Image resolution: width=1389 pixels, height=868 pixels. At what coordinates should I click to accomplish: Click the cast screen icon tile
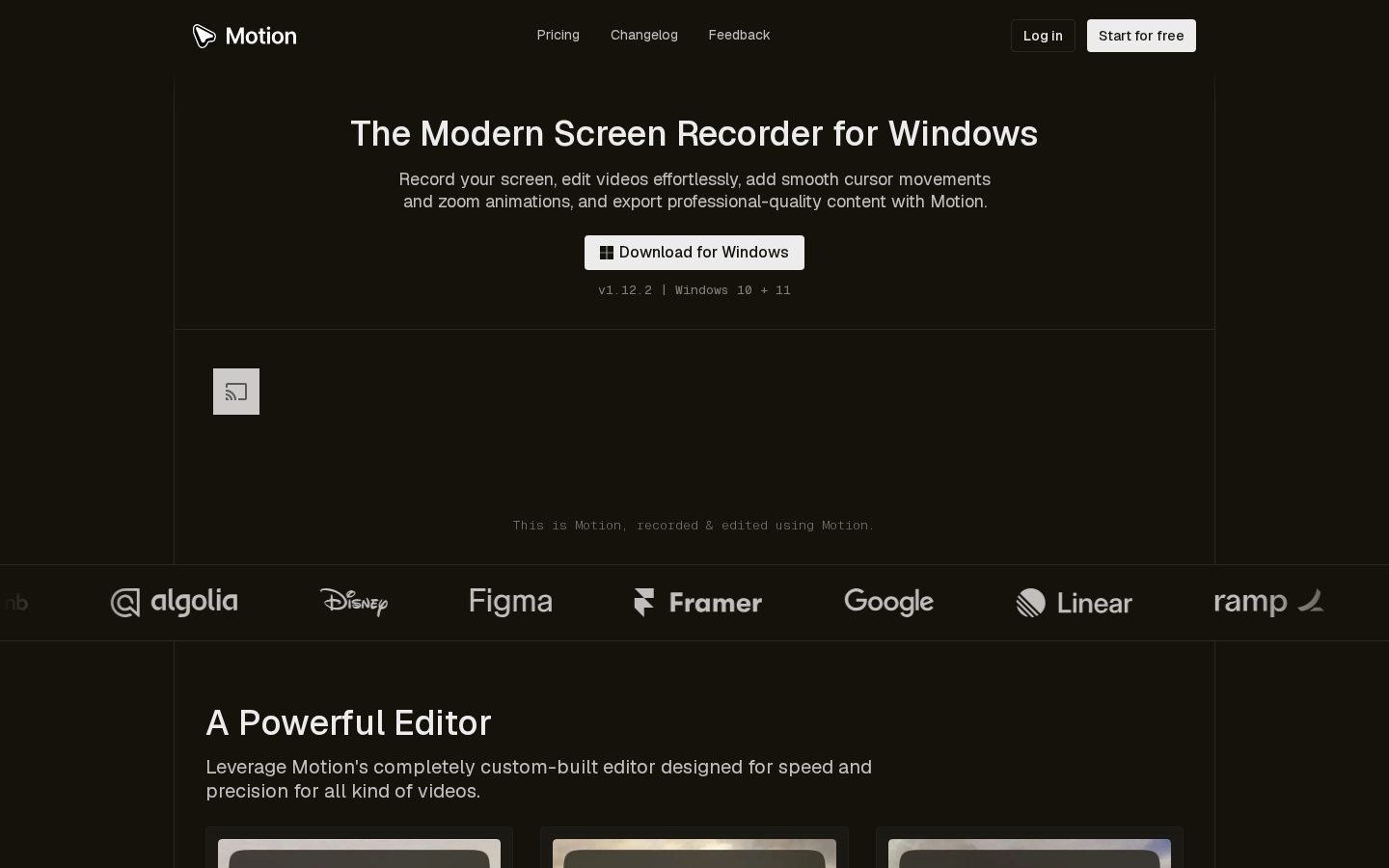236,392
